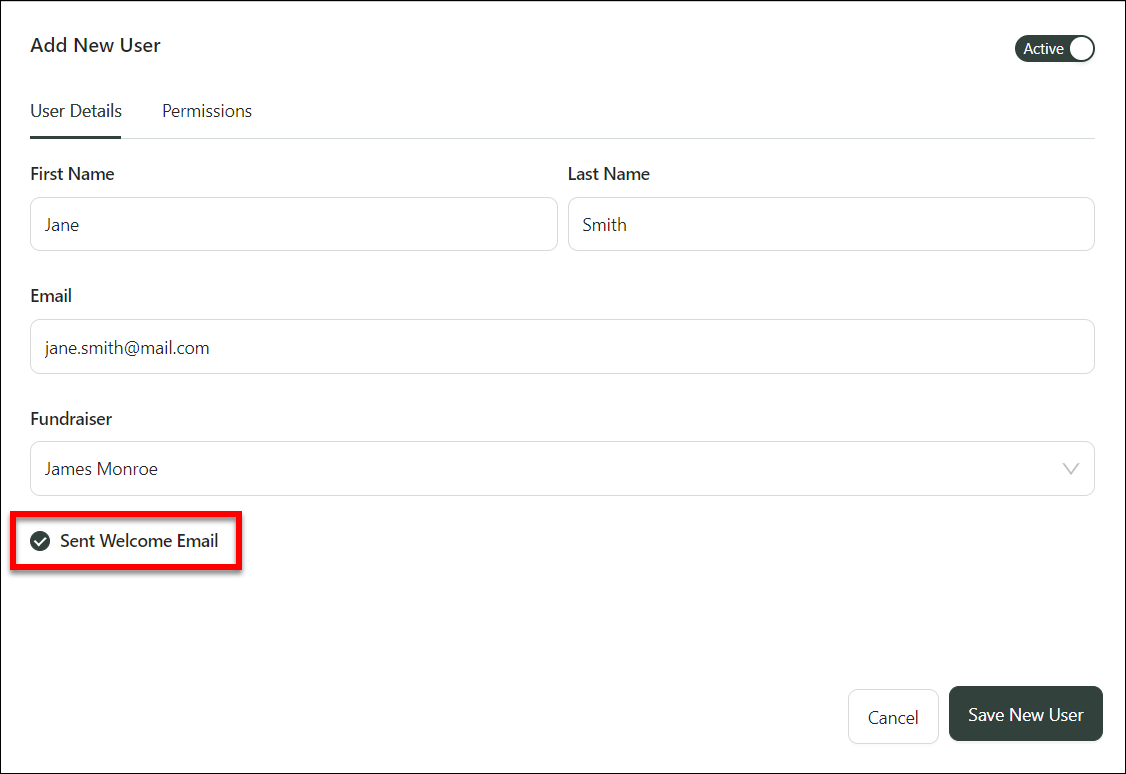
Task: Open the Fundraiser dropdown
Action: click(561, 469)
